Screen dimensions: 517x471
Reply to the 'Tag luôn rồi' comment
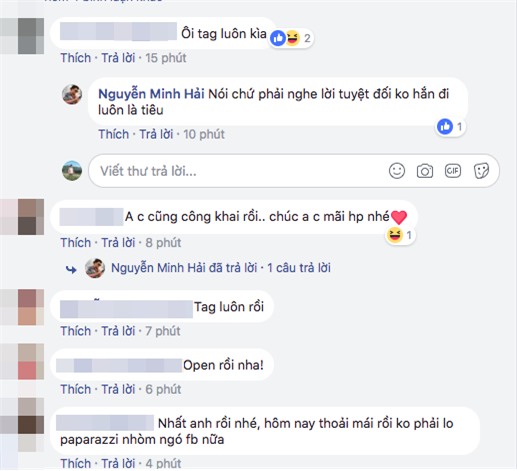[x=118, y=331]
